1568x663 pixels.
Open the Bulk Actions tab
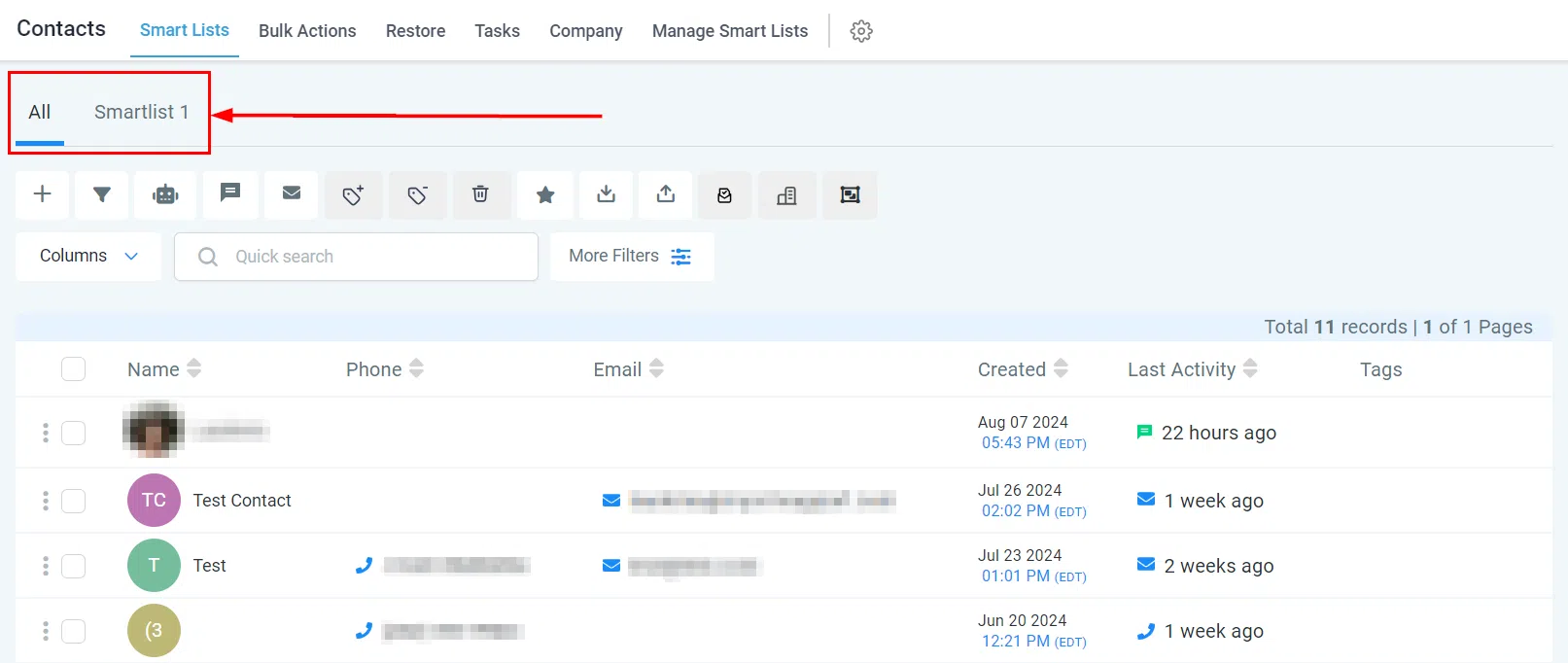point(307,31)
